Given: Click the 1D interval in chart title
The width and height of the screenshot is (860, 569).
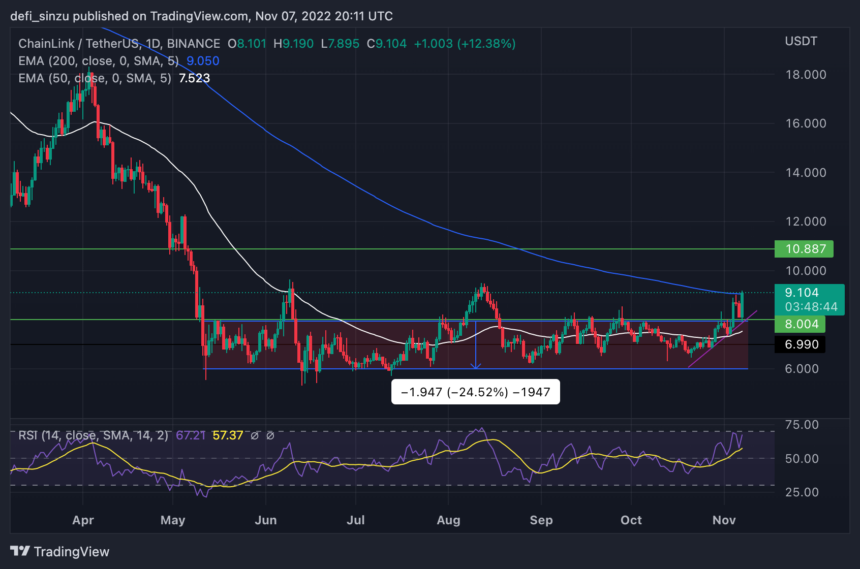Looking at the screenshot, I should (158, 44).
